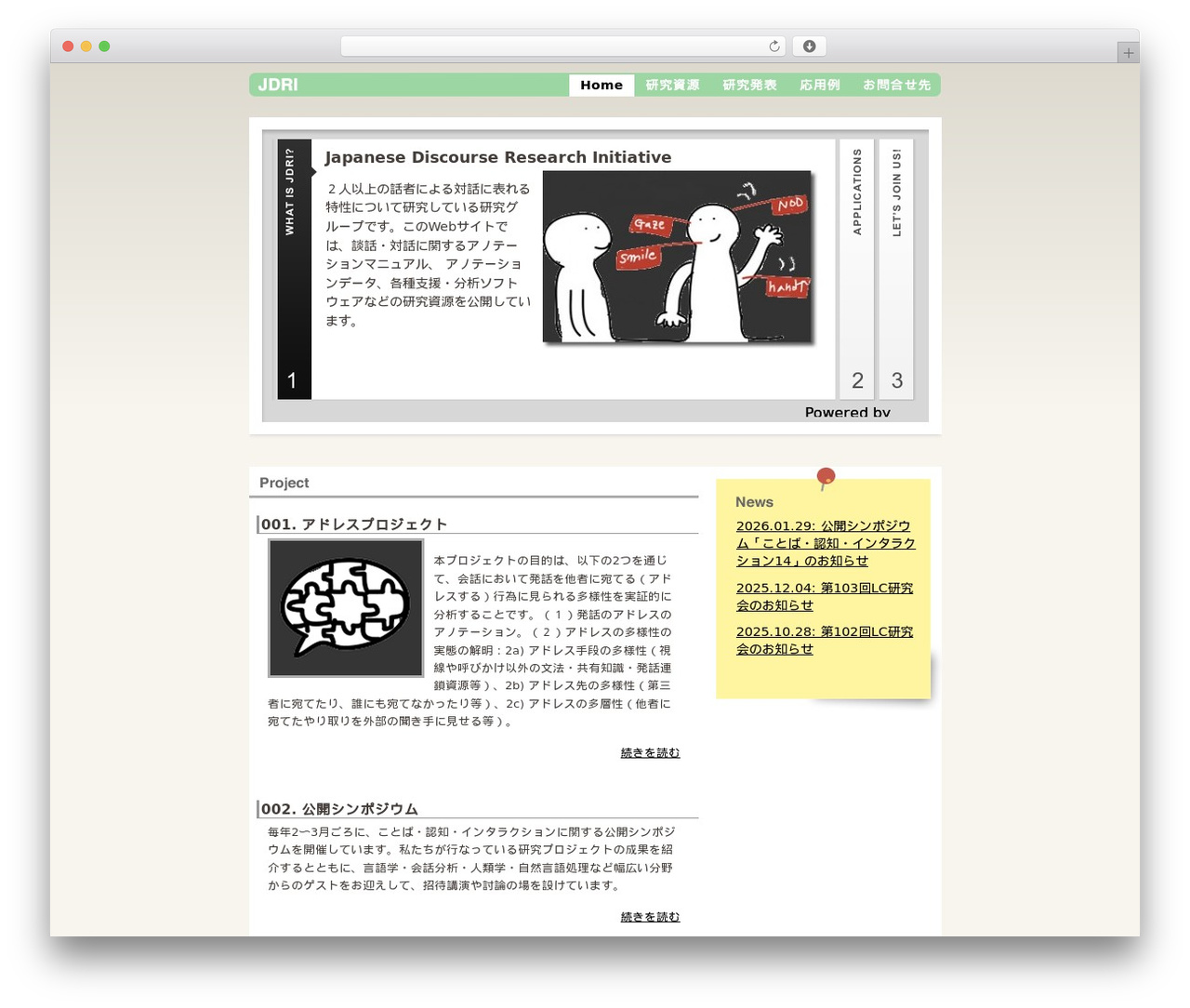Open the 応用例 menu item
The height and width of the screenshot is (1008, 1190).
click(x=820, y=85)
